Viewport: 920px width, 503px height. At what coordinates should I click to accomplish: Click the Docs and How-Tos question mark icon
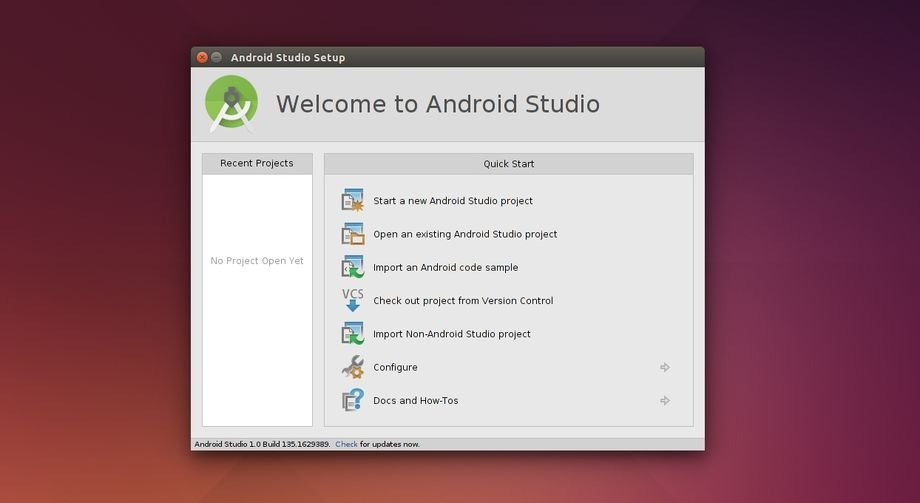[x=353, y=401]
